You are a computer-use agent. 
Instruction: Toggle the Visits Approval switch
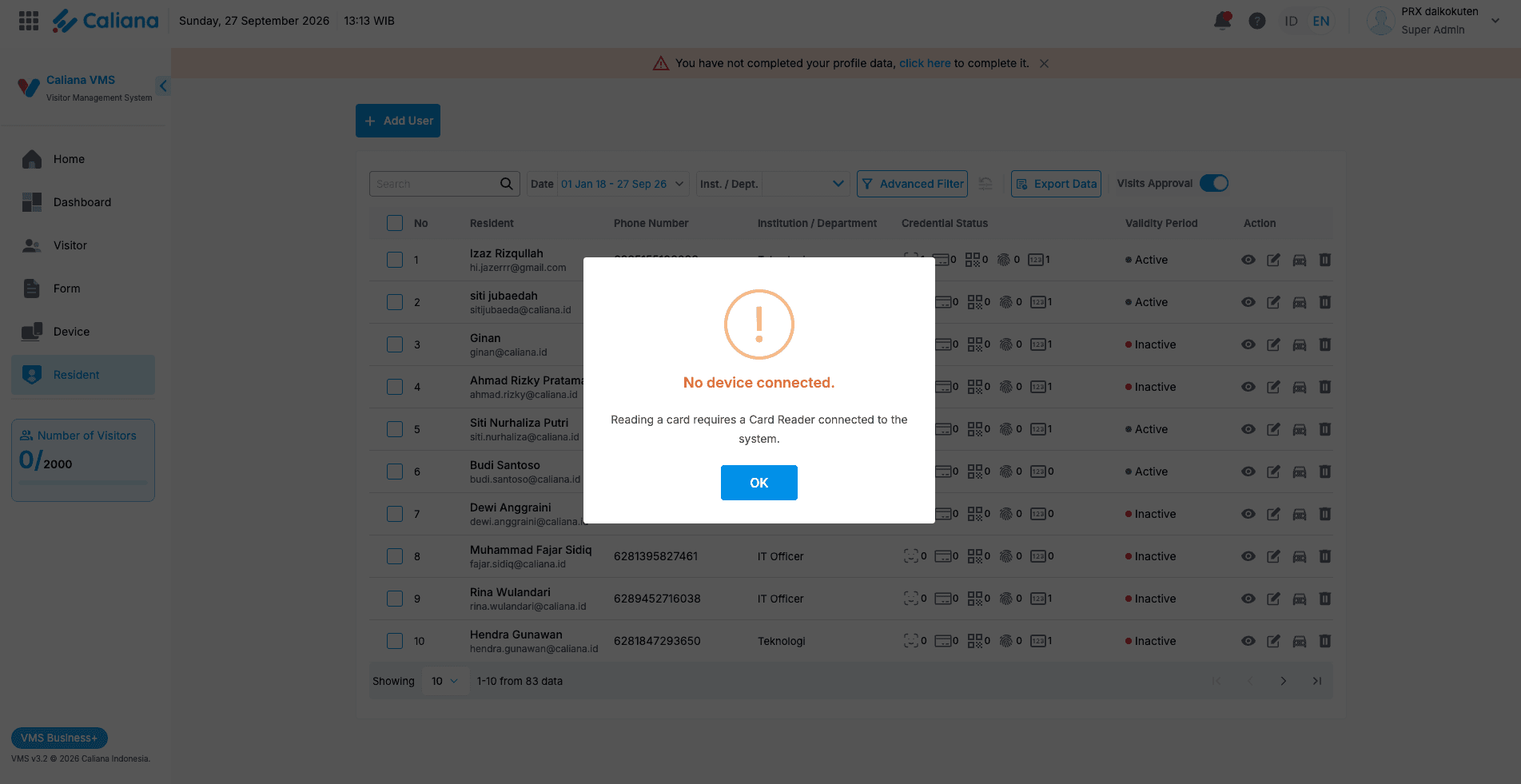coord(1213,183)
